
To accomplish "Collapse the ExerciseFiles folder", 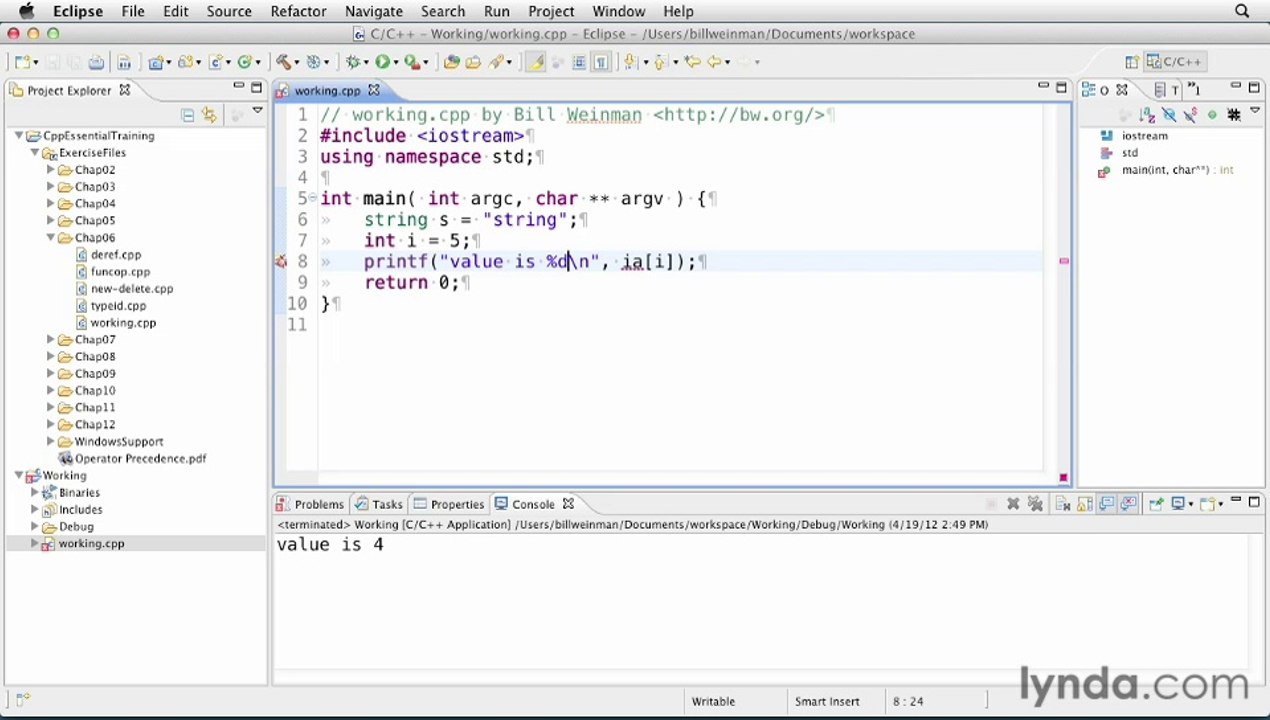I will 35,153.
